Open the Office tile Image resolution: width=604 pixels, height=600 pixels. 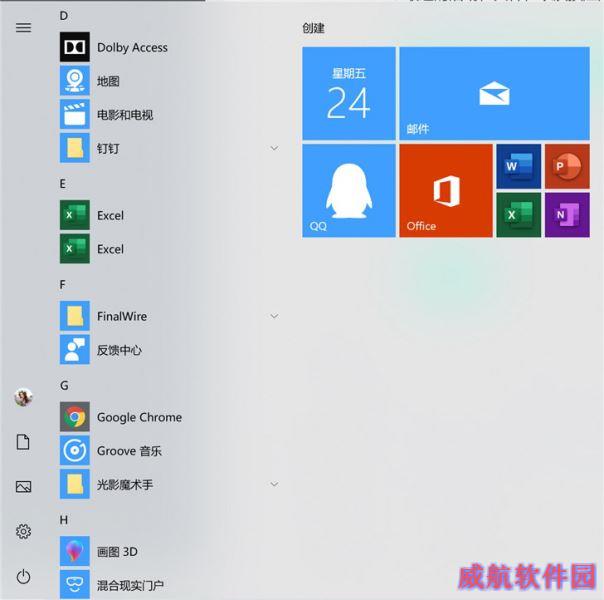point(446,191)
